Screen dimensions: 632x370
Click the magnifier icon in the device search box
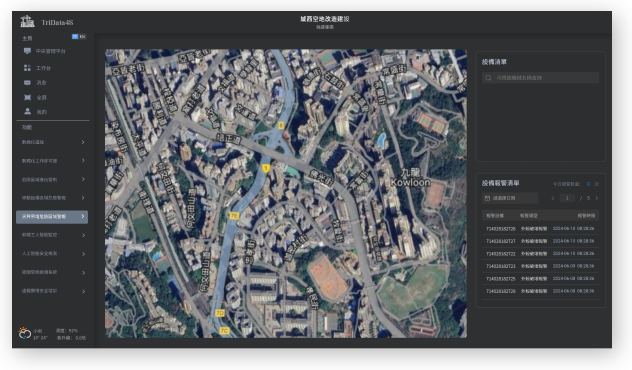coord(488,78)
